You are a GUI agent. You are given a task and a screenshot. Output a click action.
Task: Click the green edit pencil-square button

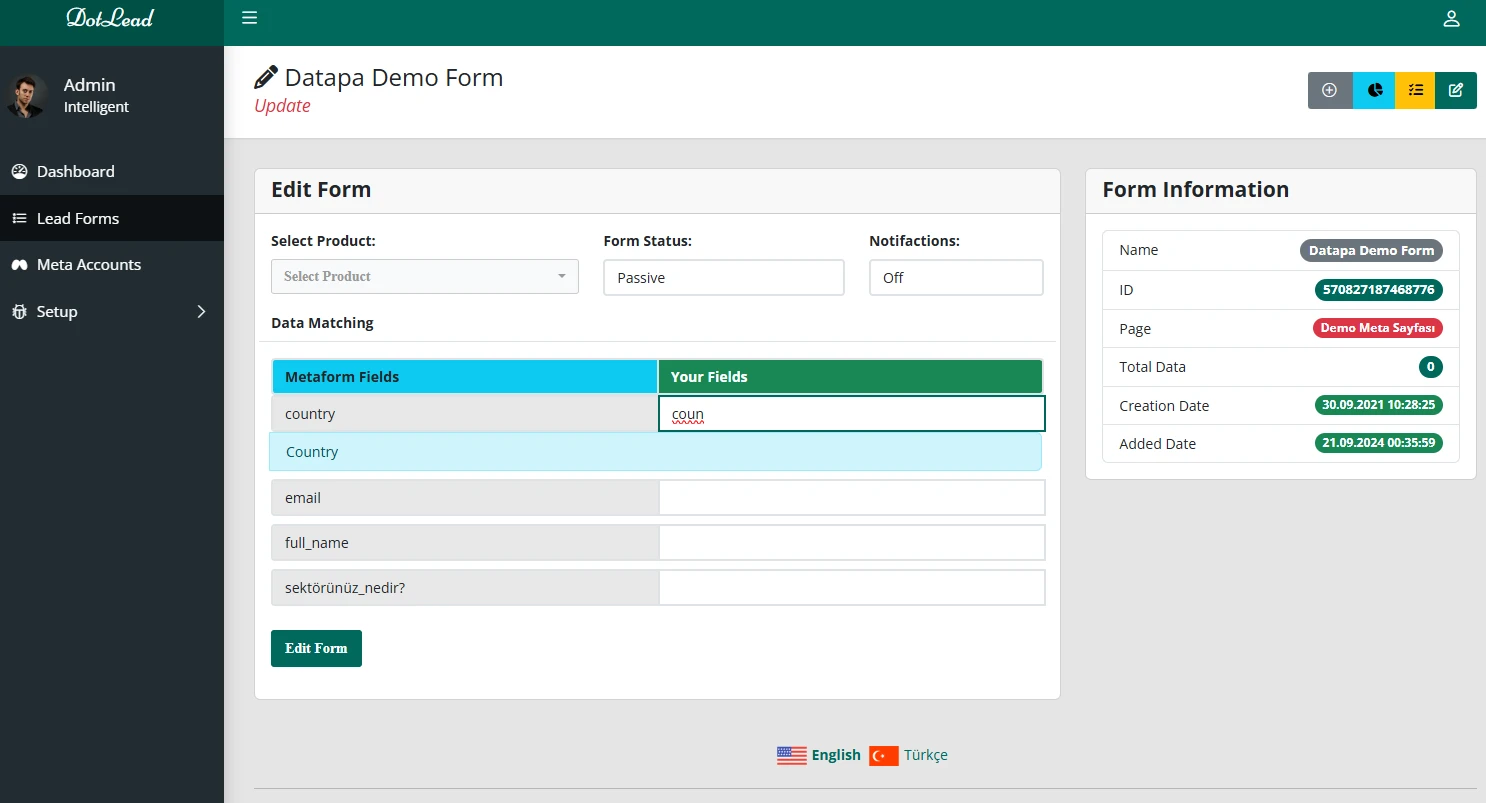(1456, 90)
